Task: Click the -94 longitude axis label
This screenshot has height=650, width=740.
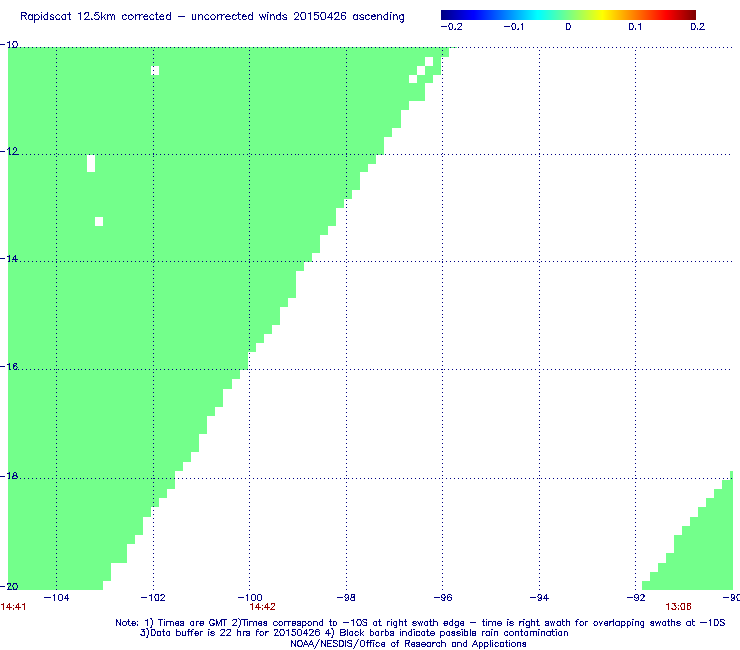Action: tap(539, 598)
